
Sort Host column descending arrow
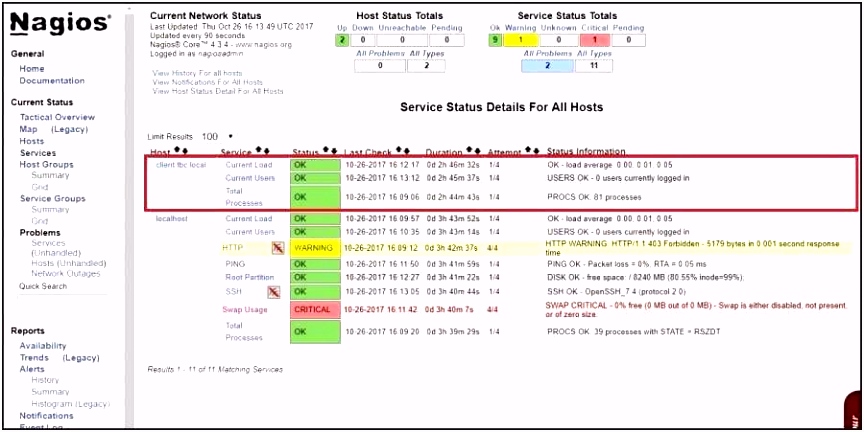(185, 150)
